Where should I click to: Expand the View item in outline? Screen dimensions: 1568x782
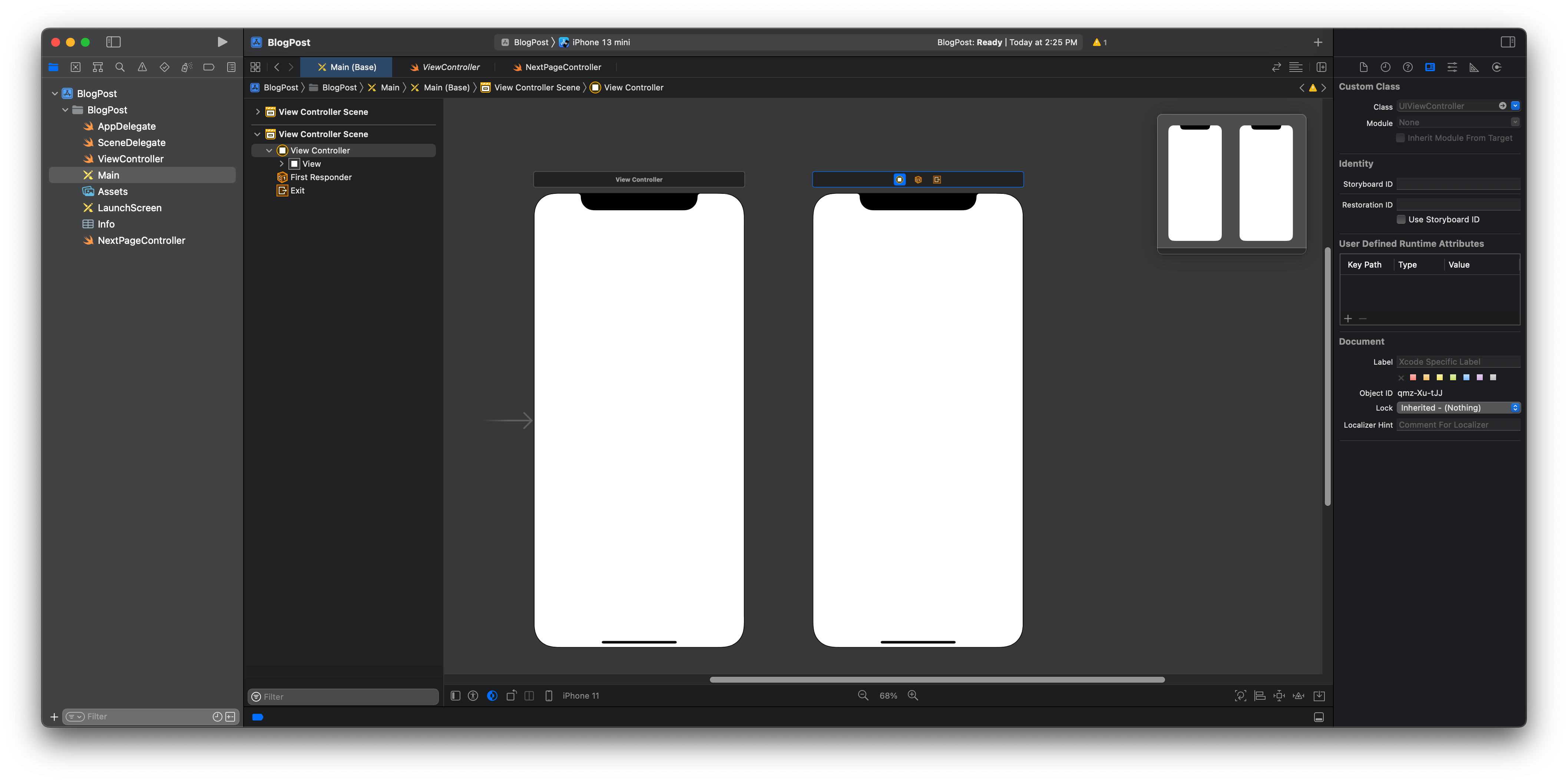click(281, 164)
